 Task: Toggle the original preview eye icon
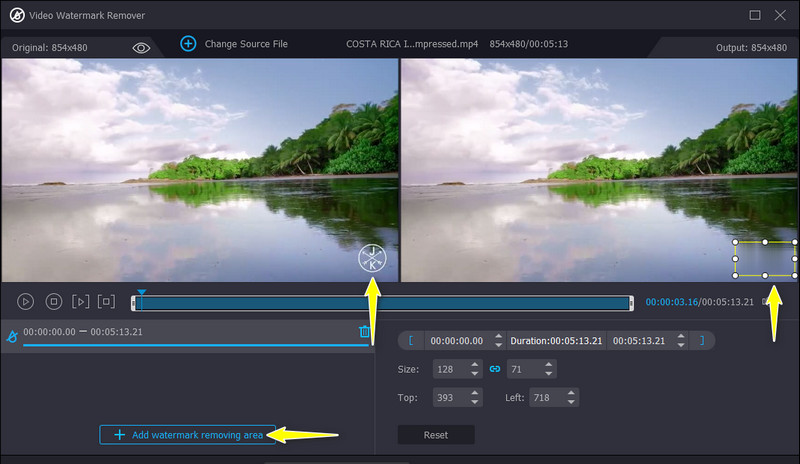click(141, 47)
